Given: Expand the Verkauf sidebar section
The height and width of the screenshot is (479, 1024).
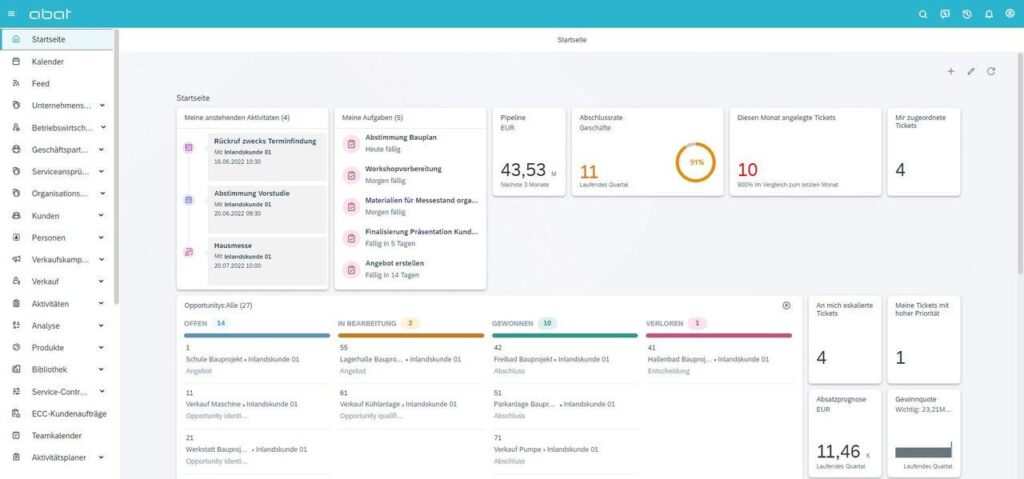Looking at the screenshot, I should 101,282.
